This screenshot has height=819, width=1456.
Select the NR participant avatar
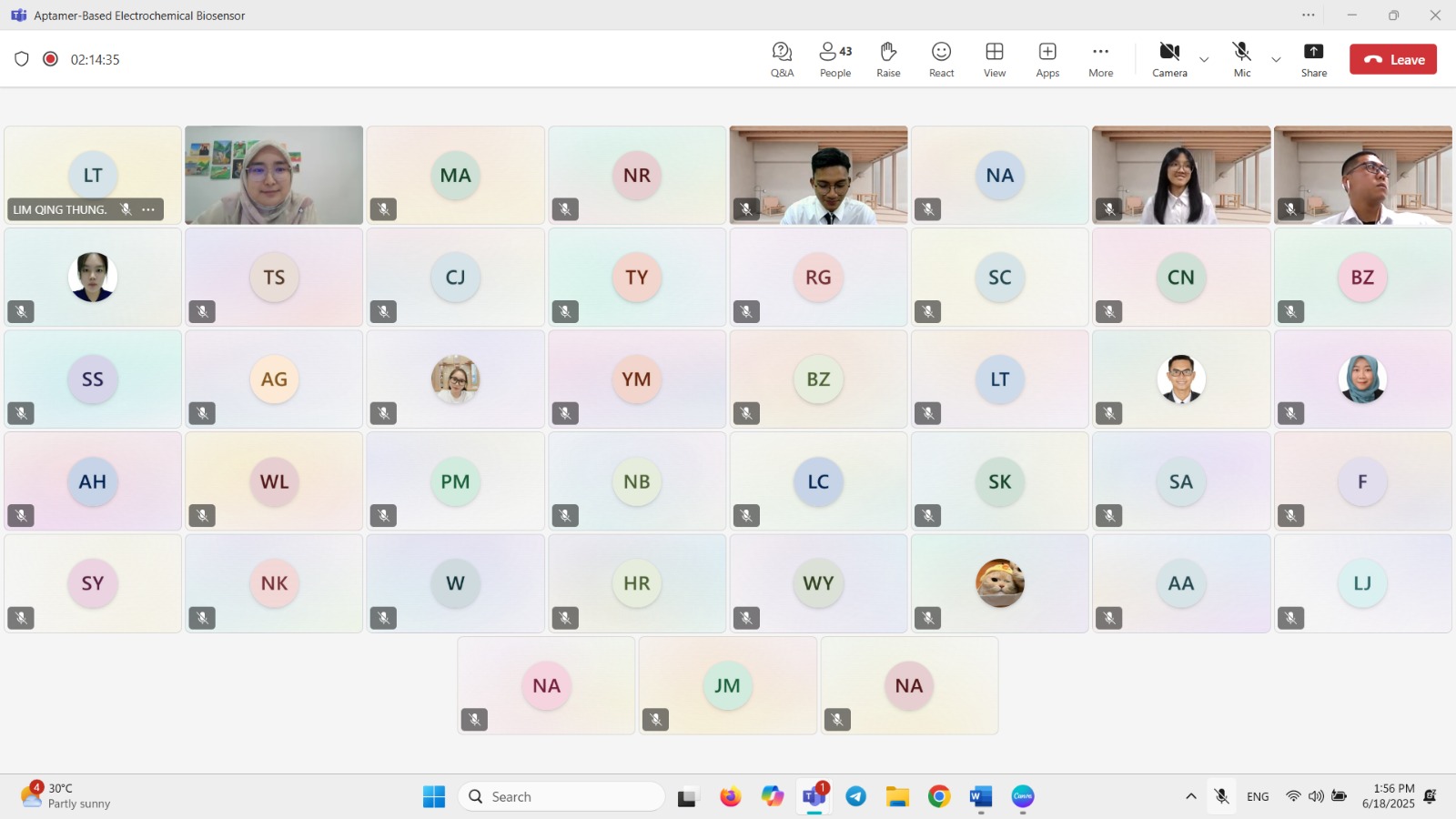coord(637,175)
